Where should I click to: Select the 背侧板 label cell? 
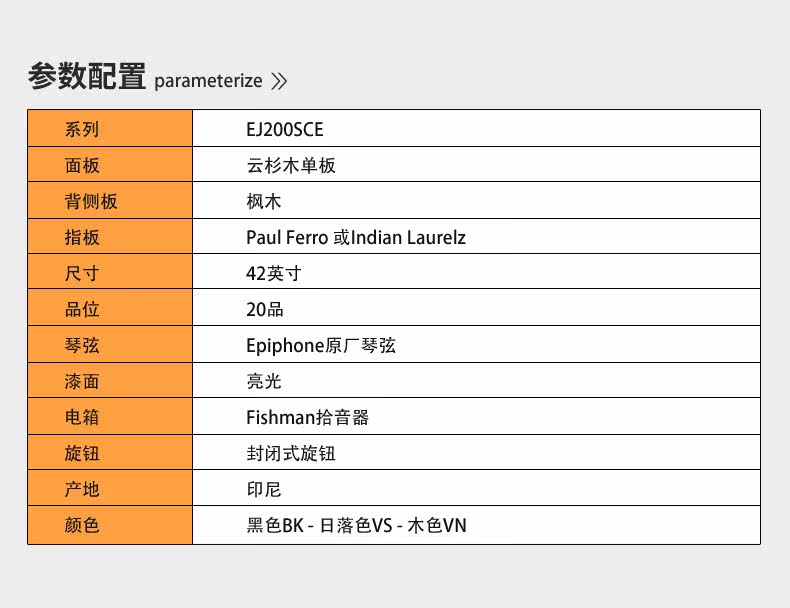click(x=110, y=201)
